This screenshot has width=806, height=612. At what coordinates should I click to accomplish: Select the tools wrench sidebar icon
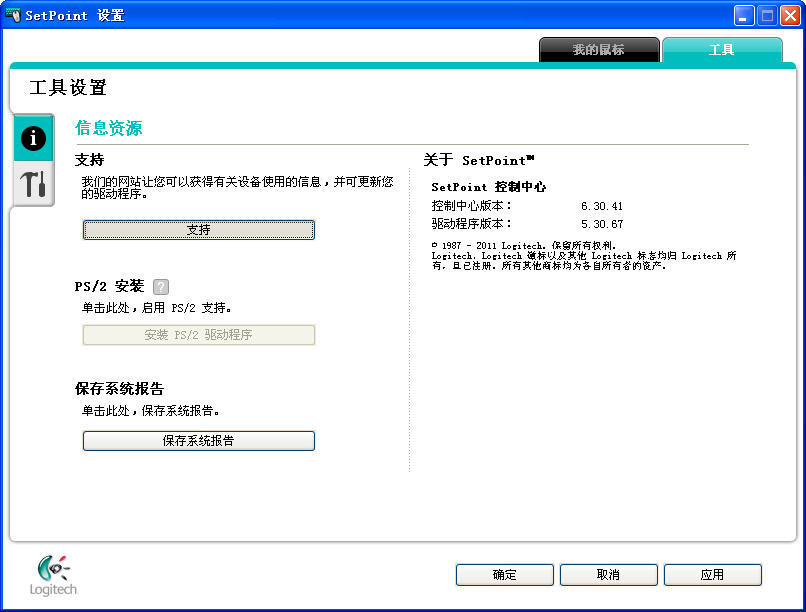tap(33, 183)
